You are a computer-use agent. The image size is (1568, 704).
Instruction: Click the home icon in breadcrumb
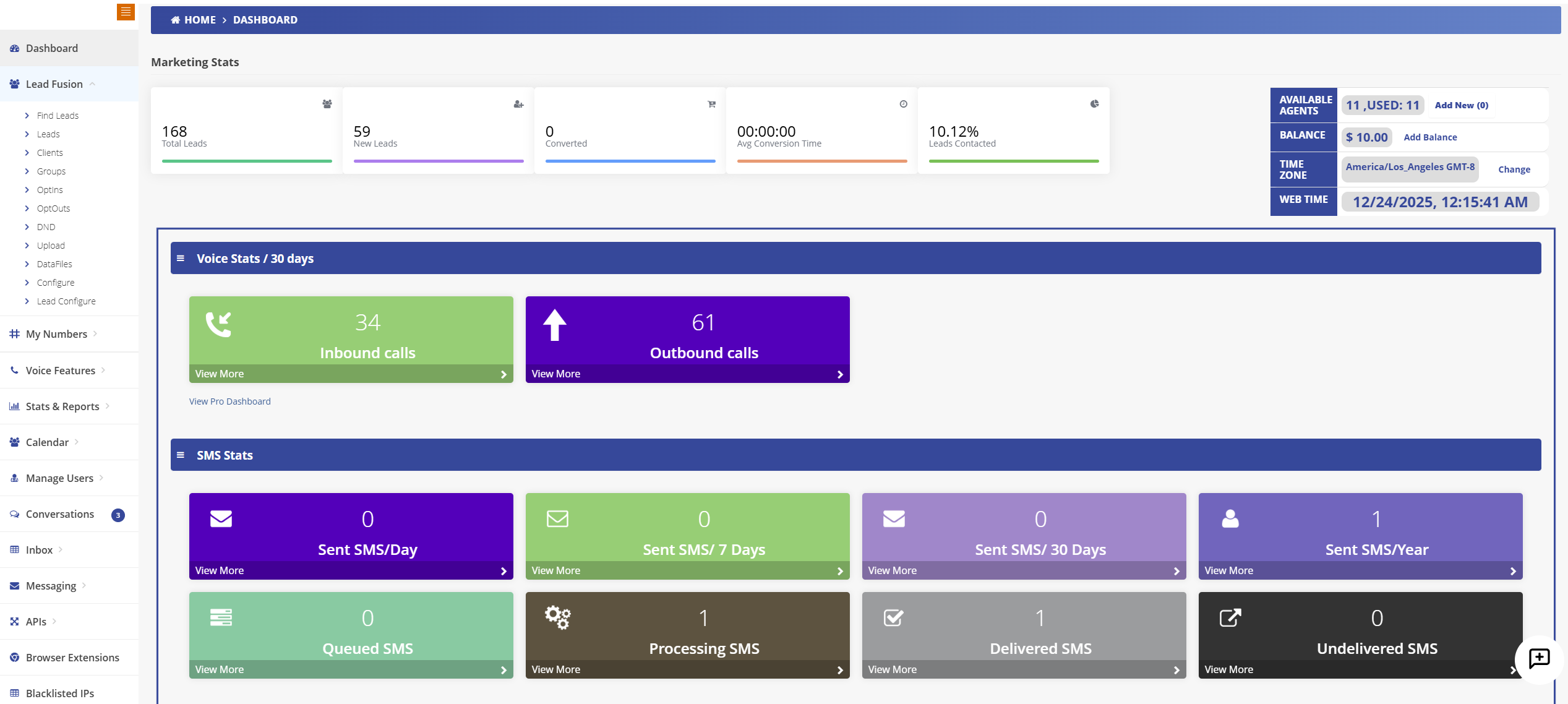[x=176, y=20]
